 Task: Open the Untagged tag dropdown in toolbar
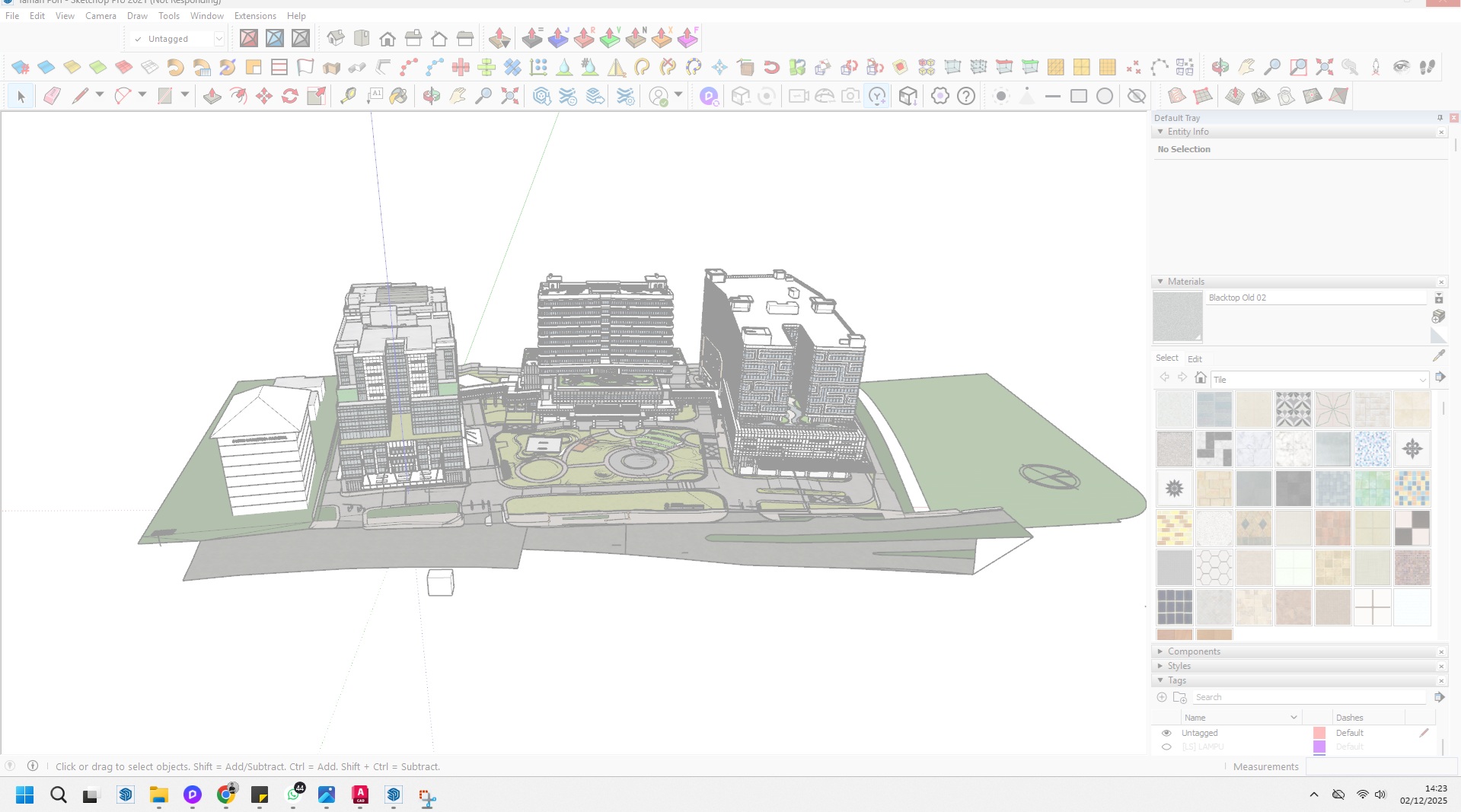click(x=219, y=39)
